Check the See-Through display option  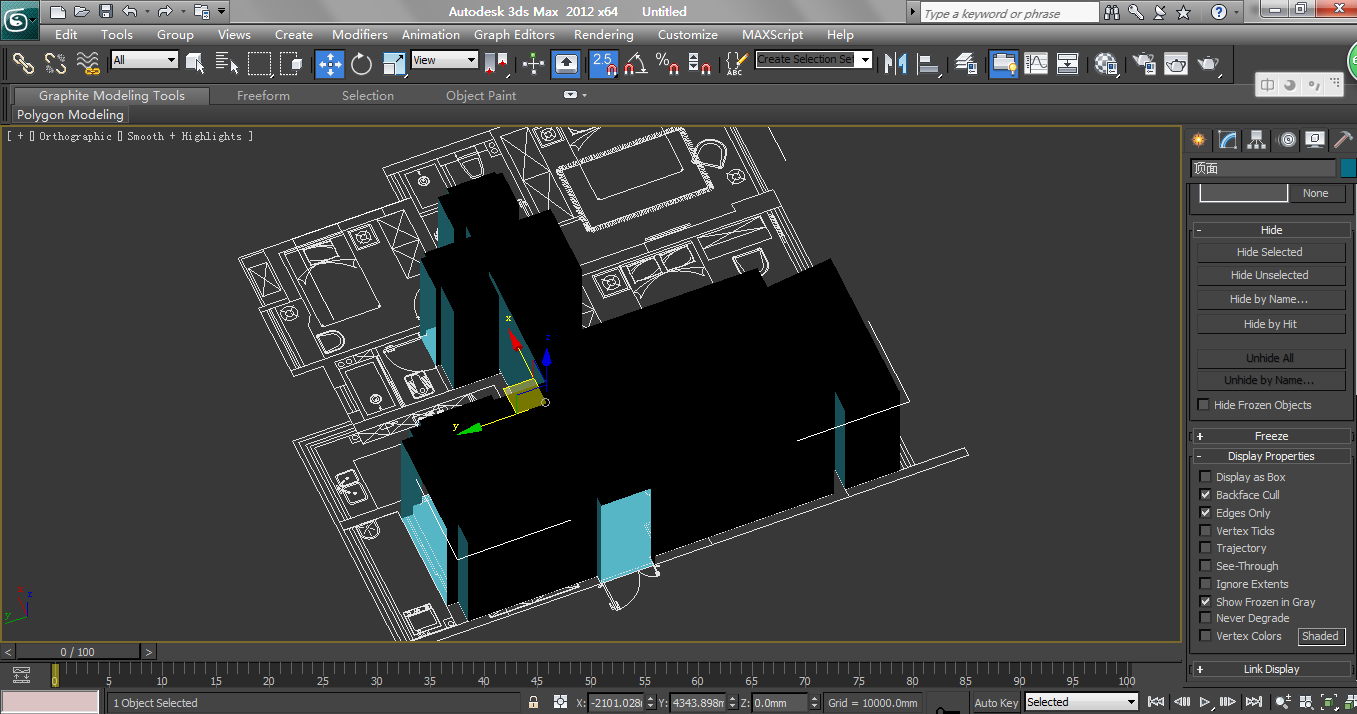1204,565
